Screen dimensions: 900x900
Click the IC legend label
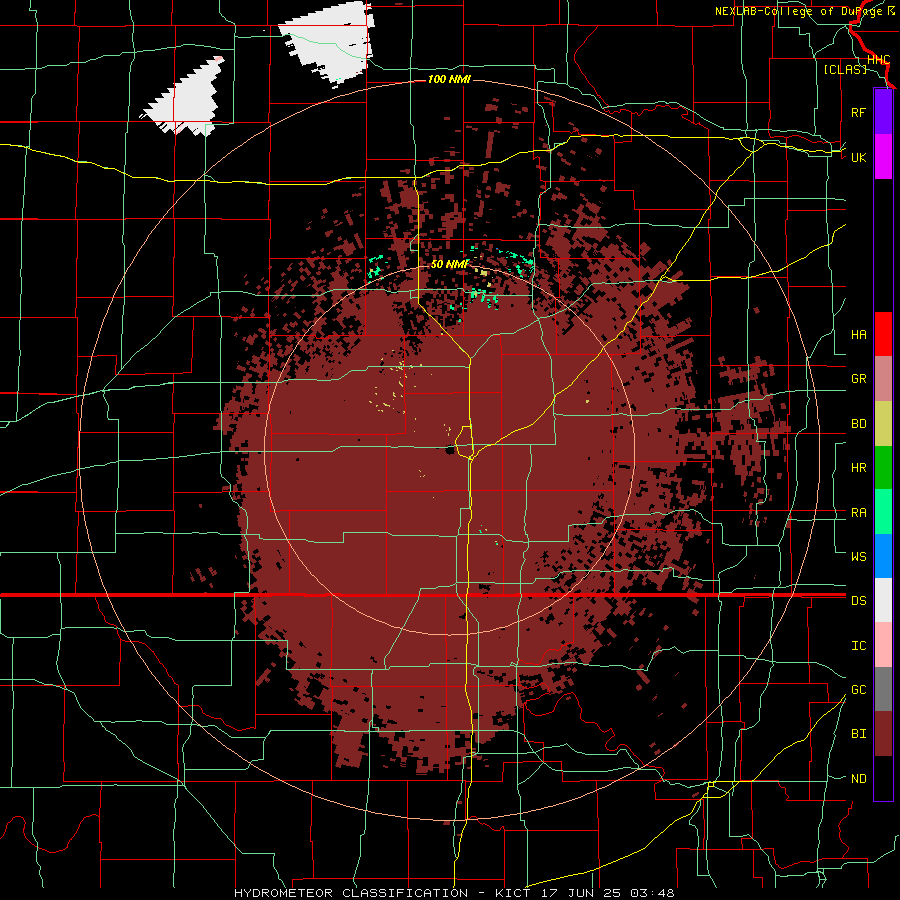[858, 646]
